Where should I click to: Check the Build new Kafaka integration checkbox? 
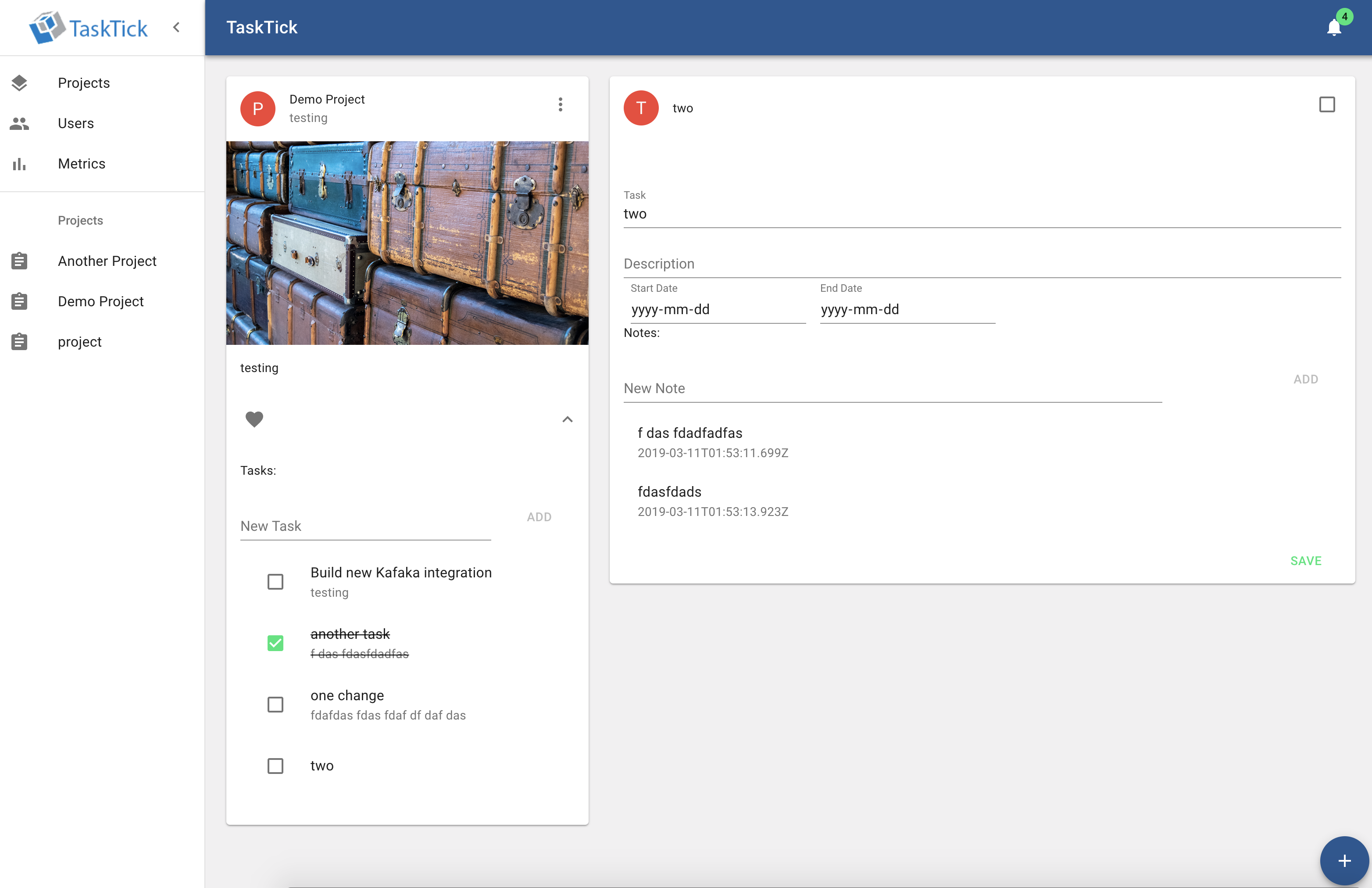[275, 582]
